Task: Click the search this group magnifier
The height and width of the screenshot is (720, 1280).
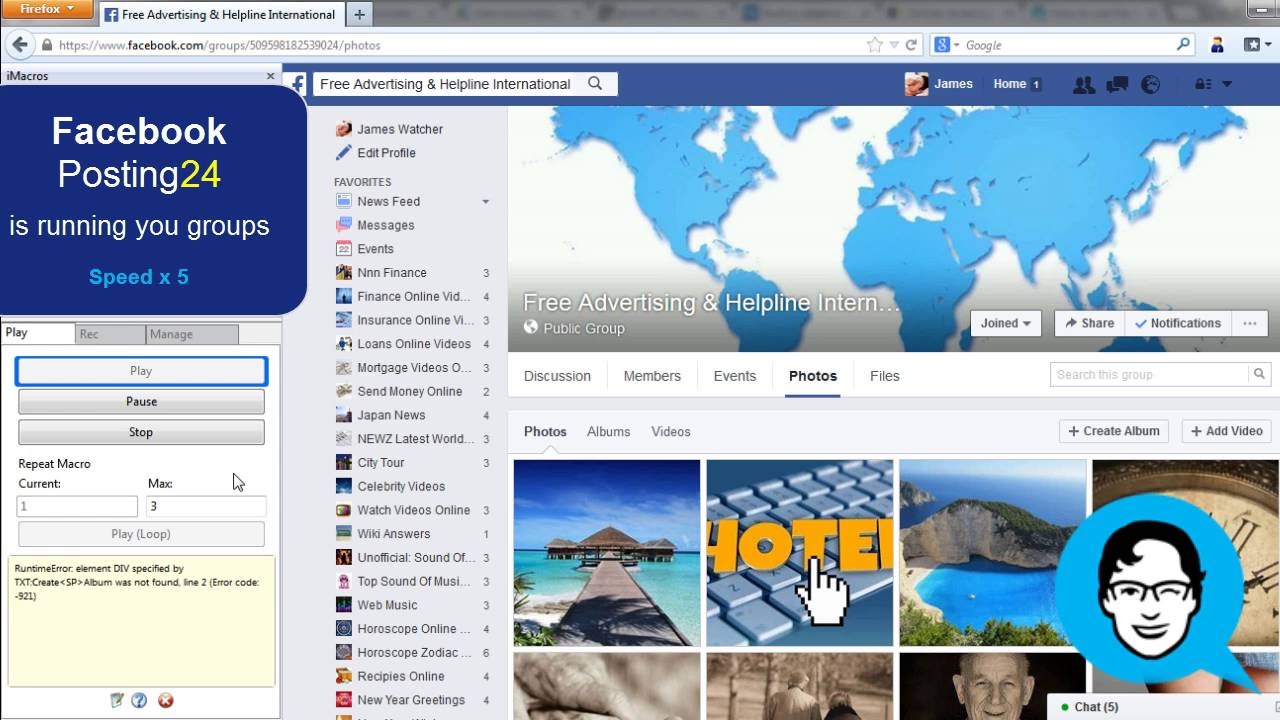Action: tap(1259, 374)
